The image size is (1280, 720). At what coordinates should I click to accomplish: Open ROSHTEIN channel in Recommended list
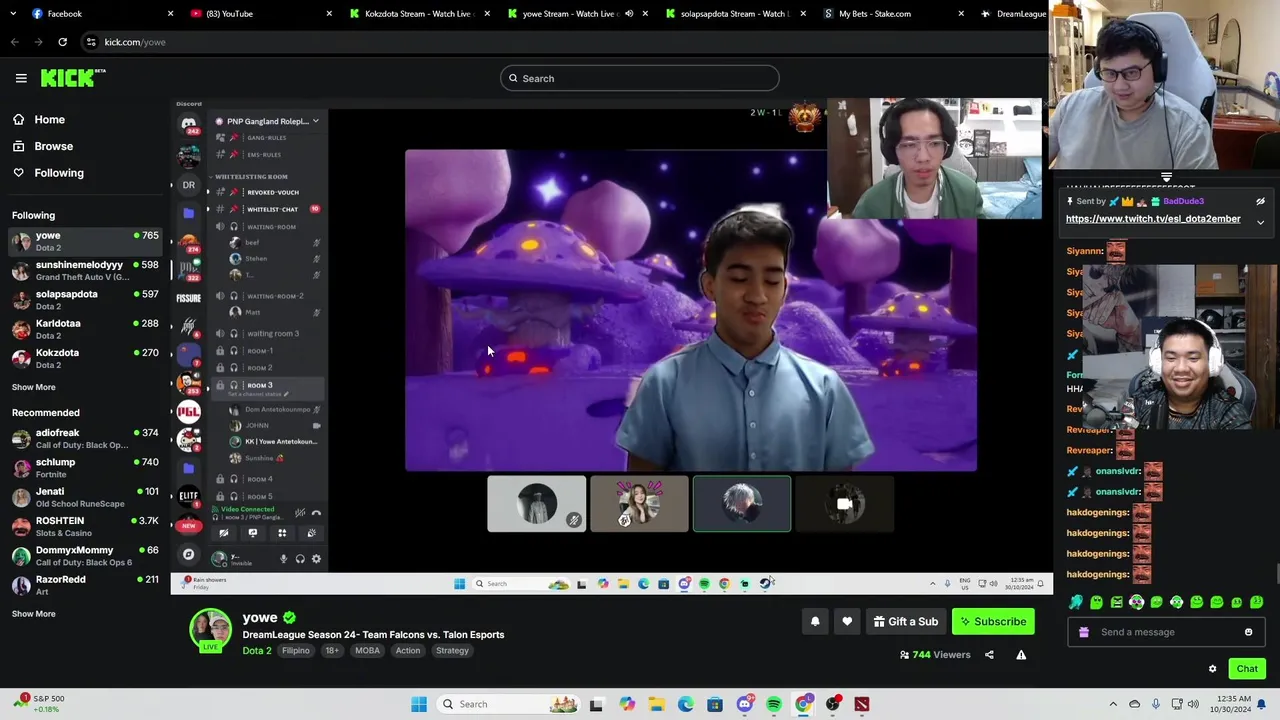tap(85, 526)
